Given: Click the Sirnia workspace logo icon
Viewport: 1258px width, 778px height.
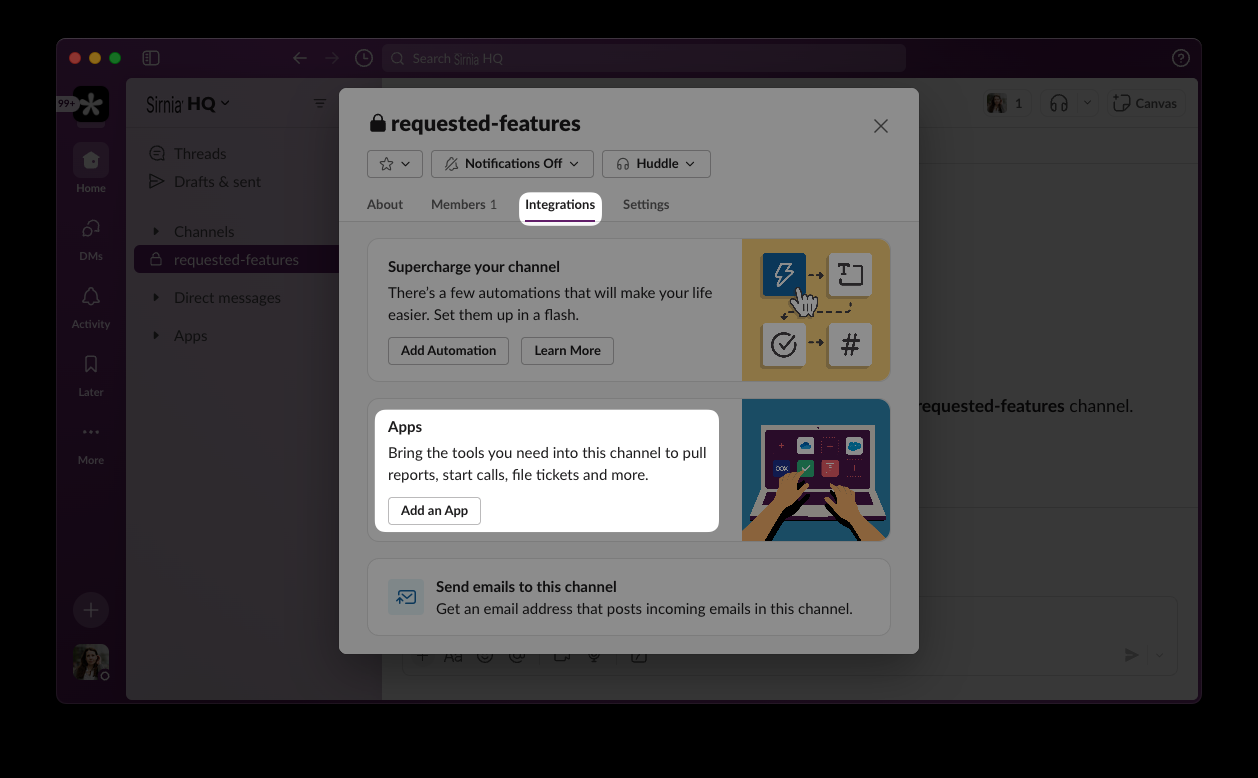Looking at the screenshot, I should tap(91, 104).
